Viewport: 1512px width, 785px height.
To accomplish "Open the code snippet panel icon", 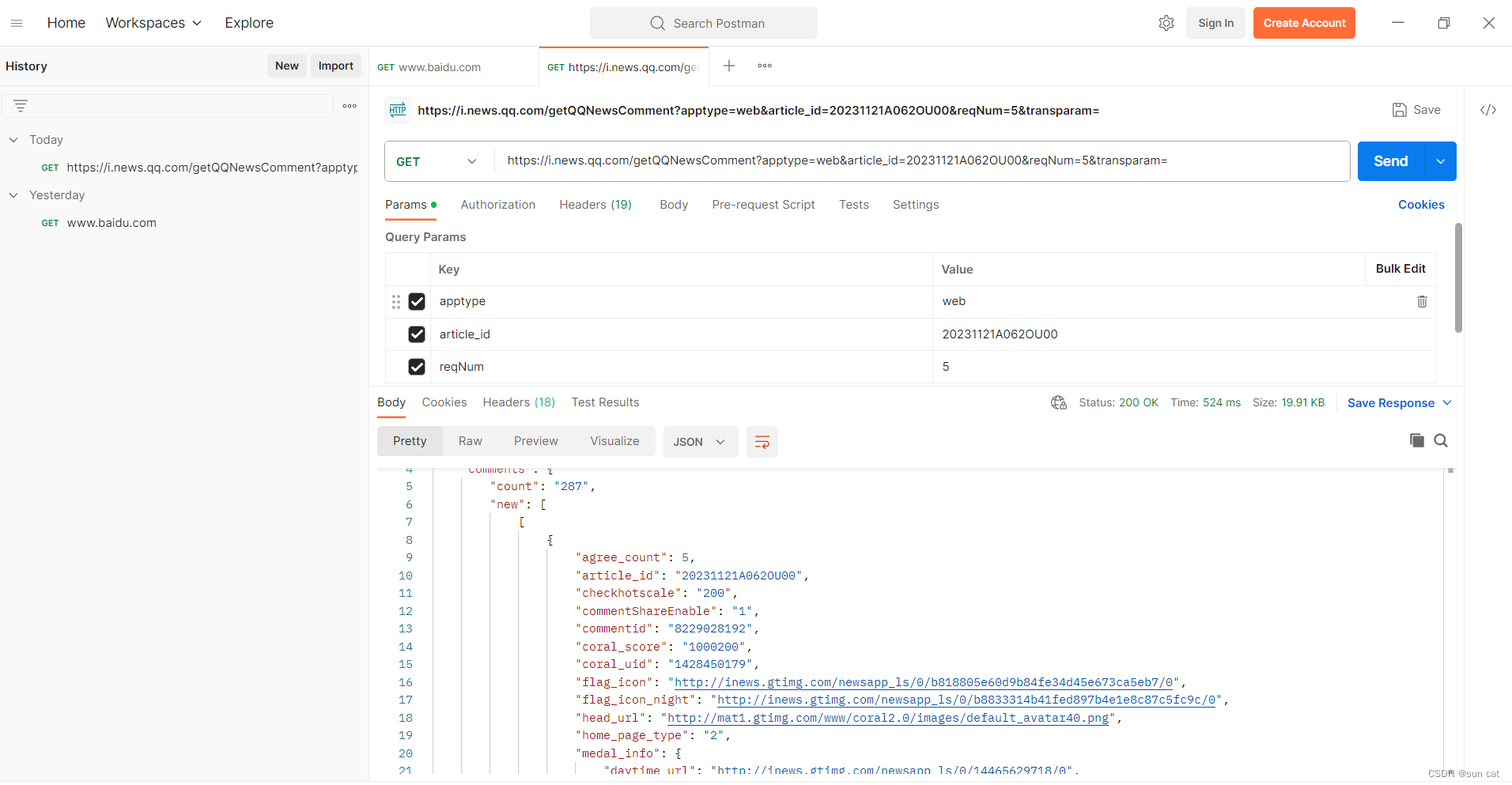I will 1488,110.
